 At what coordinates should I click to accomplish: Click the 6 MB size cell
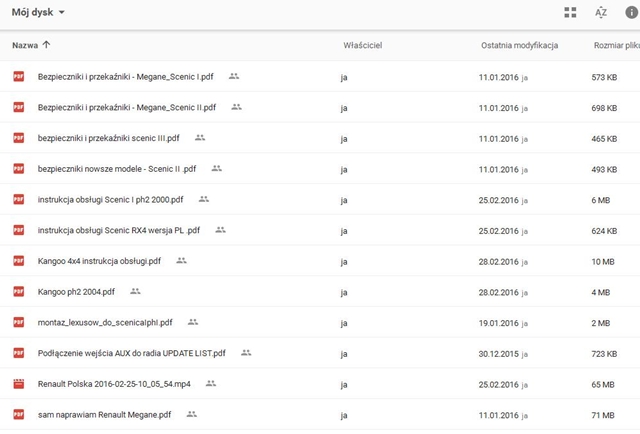coord(600,200)
